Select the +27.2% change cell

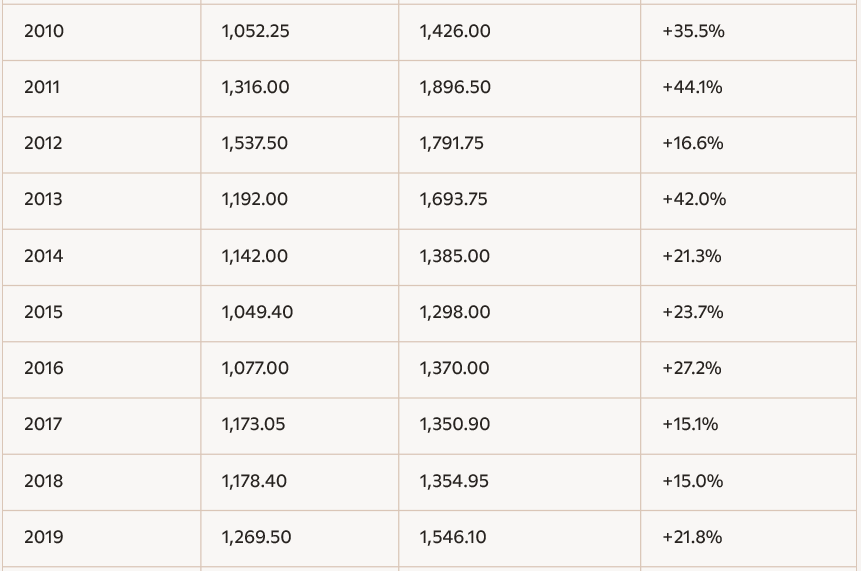click(x=691, y=368)
